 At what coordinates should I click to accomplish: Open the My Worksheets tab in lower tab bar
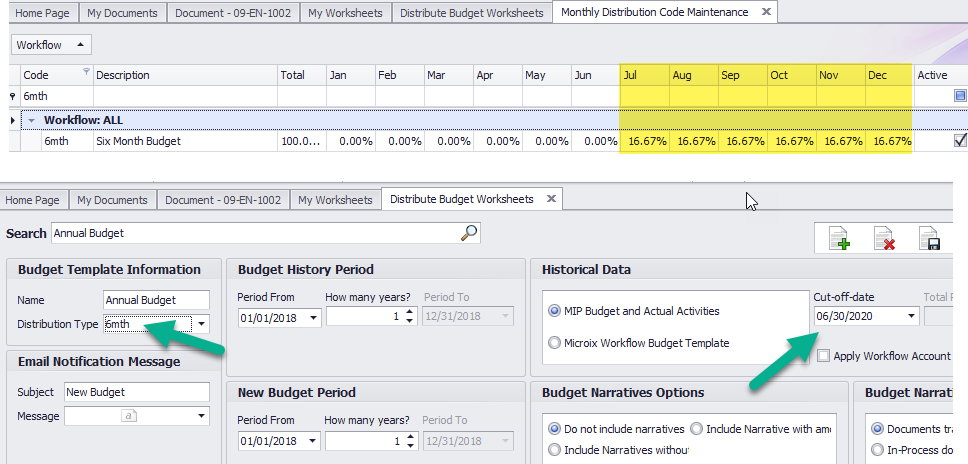click(336, 200)
